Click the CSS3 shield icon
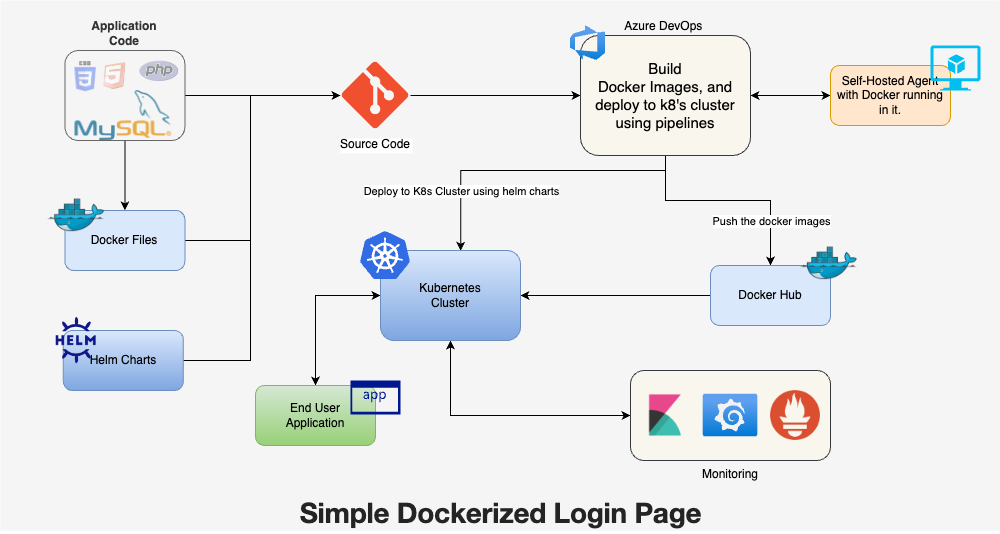This screenshot has width=1000, height=534. [x=85, y=75]
